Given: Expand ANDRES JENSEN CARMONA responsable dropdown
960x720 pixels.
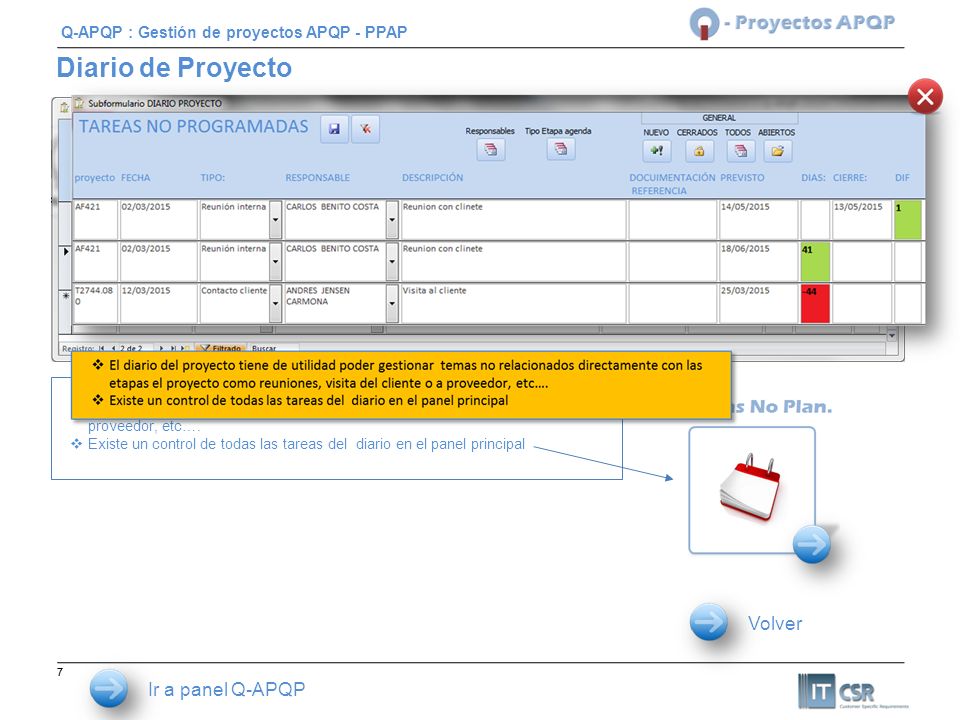Looking at the screenshot, I should tap(392, 303).
